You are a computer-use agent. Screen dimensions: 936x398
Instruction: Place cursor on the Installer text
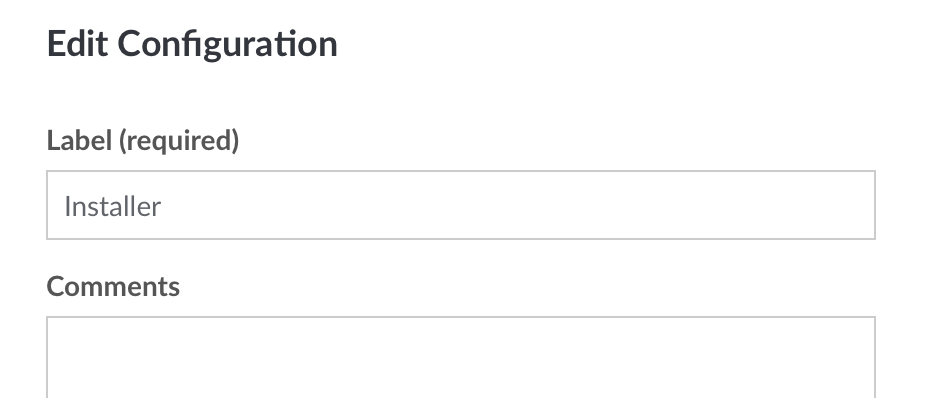point(112,206)
